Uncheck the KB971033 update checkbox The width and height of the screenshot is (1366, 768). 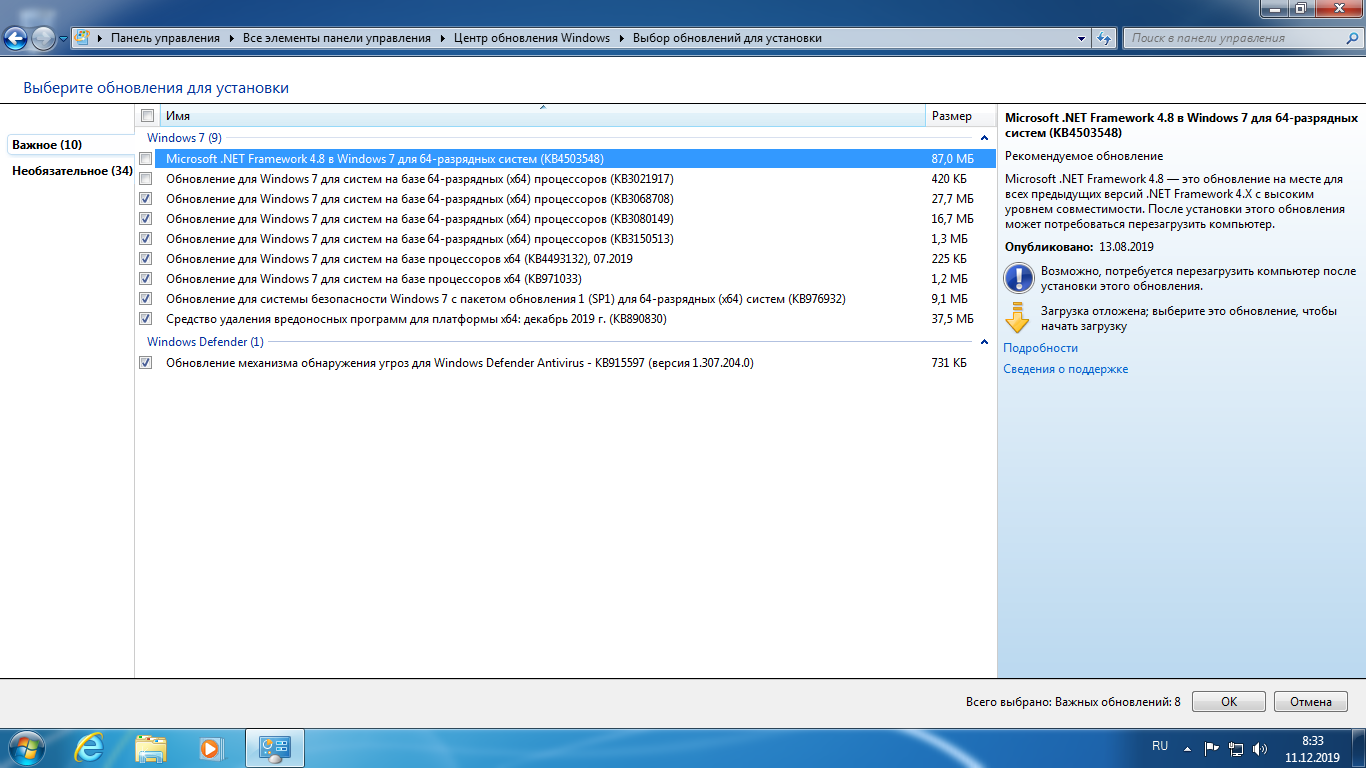point(146,279)
